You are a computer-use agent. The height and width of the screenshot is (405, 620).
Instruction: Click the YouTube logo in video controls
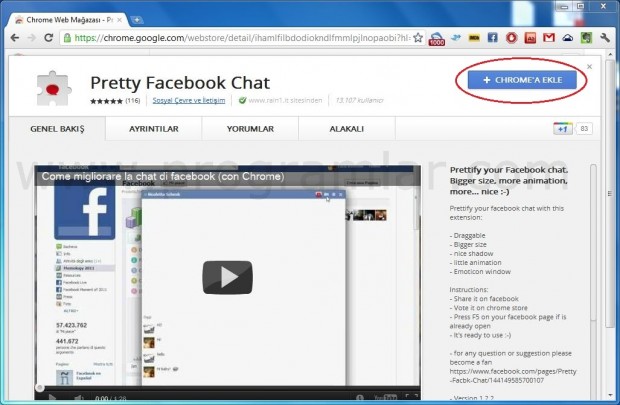[386, 397]
